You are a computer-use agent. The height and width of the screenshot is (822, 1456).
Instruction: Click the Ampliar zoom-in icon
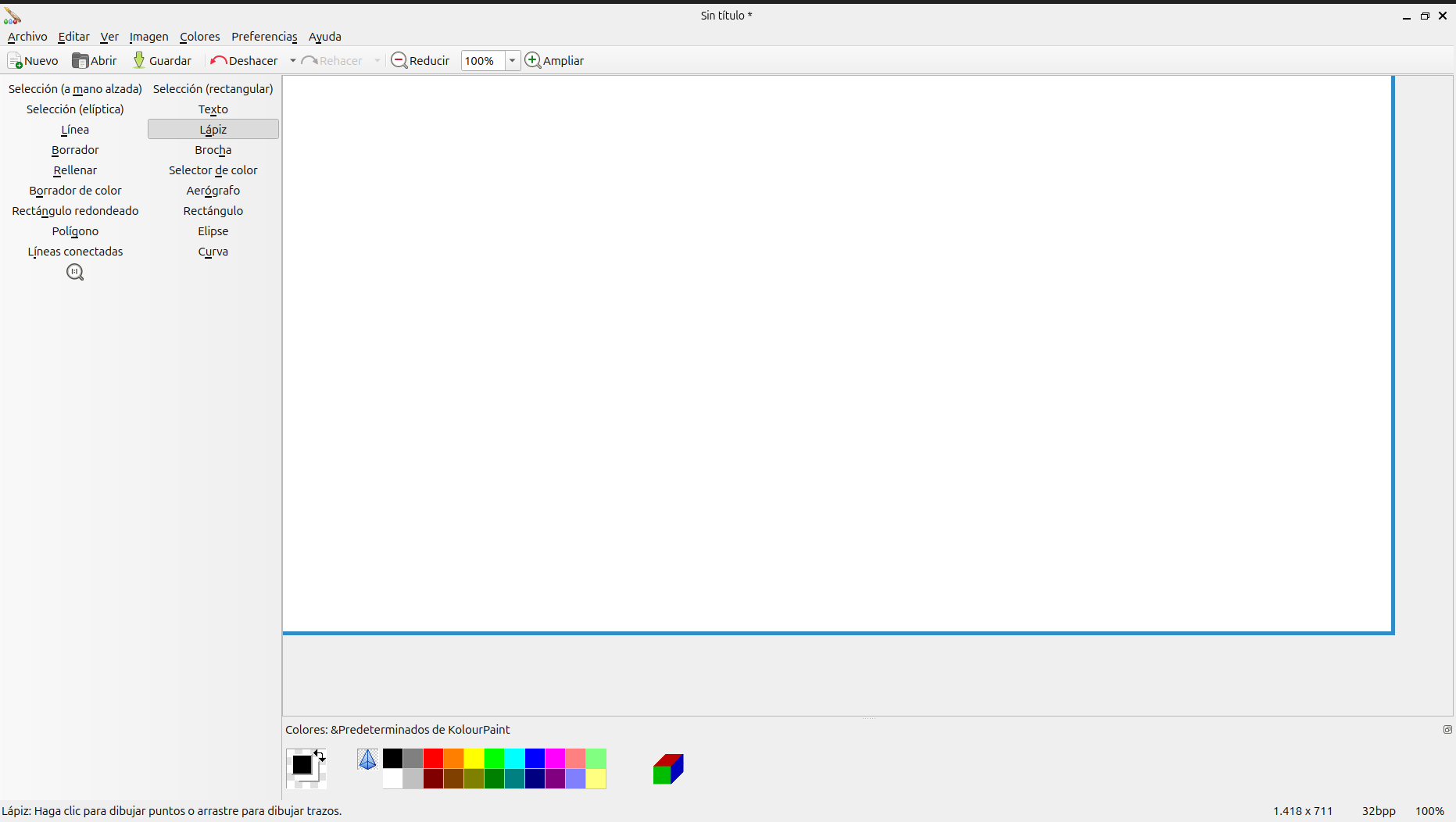[x=533, y=61]
